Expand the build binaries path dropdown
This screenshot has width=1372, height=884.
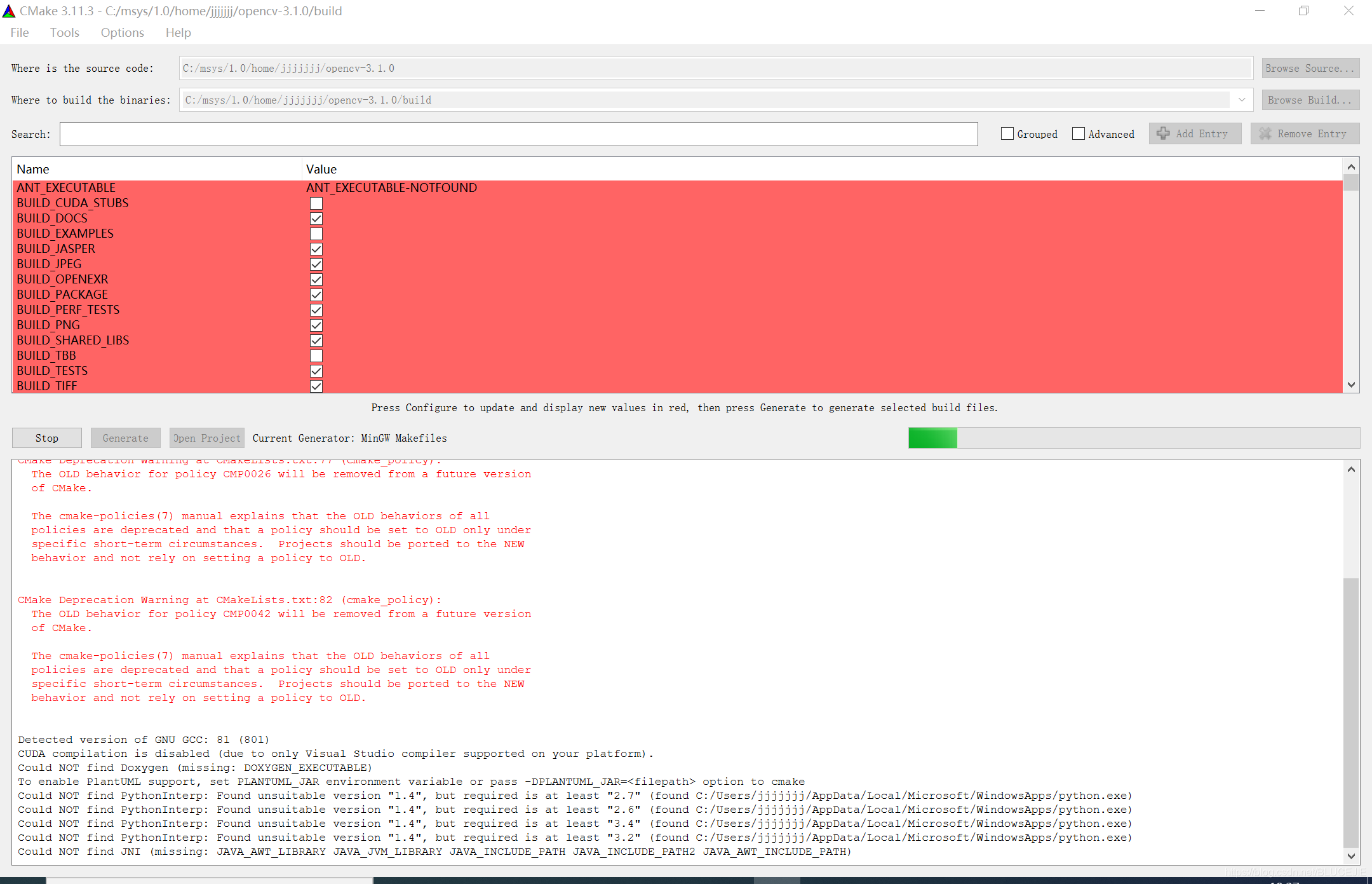1242,100
